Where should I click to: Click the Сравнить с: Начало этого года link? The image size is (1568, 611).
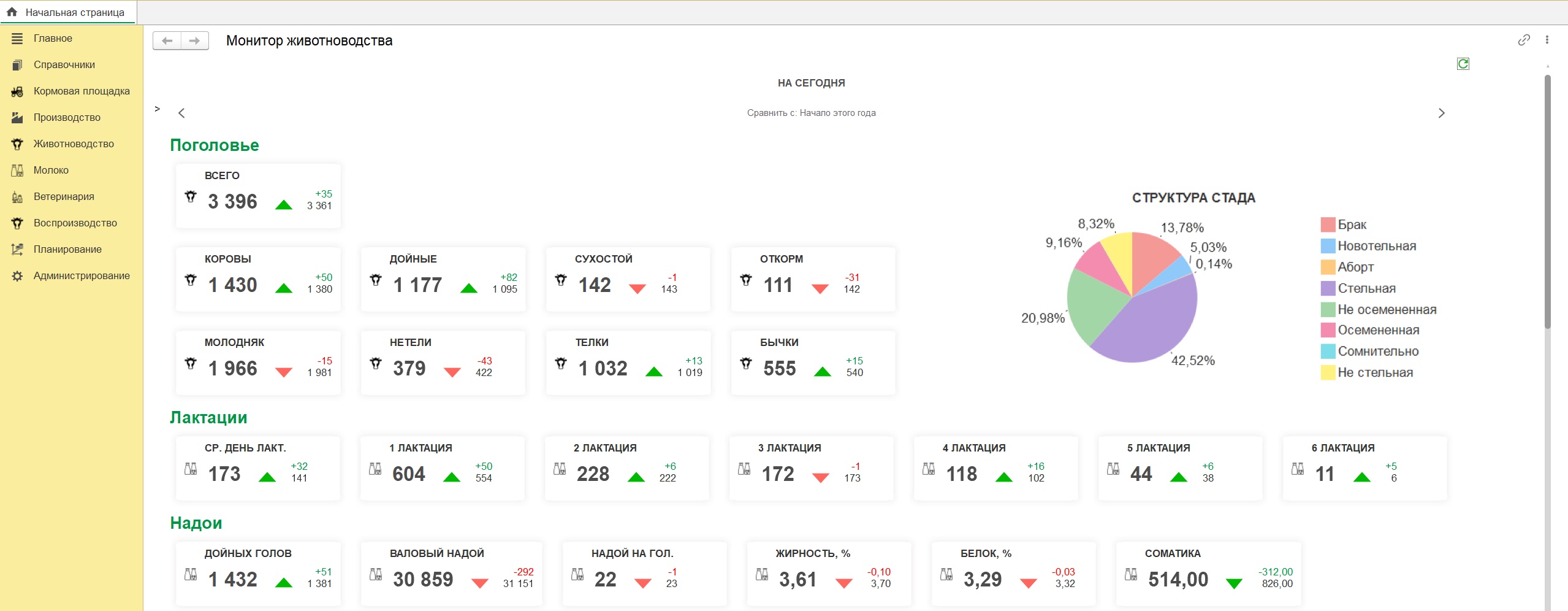[x=811, y=113]
